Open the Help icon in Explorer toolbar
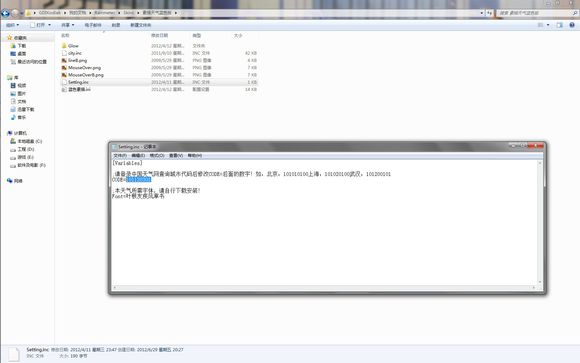The width and height of the screenshot is (580, 363). [x=572, y=25]
